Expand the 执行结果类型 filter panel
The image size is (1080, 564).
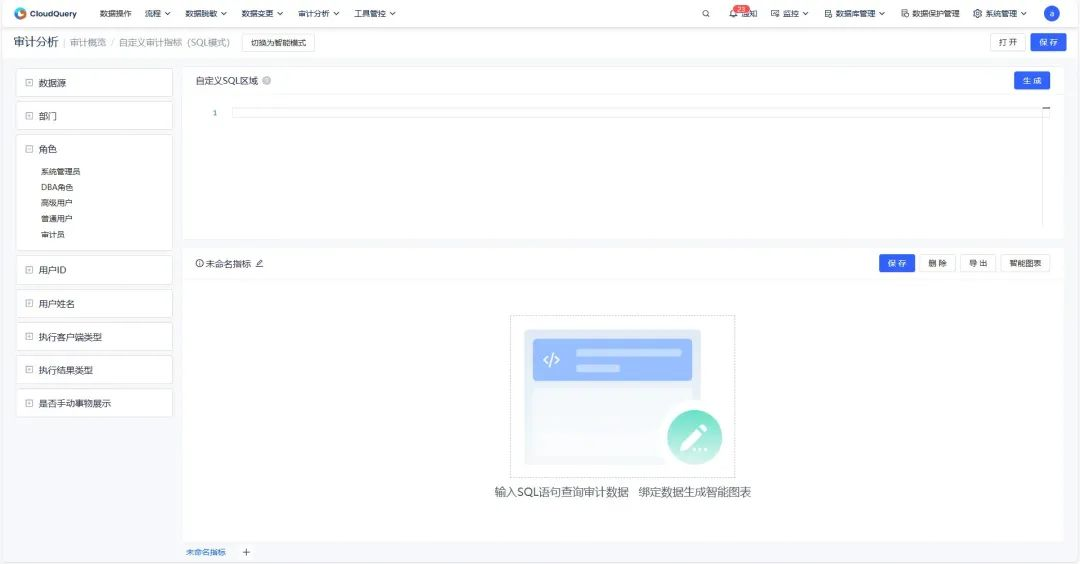click(x=29, y=370)
